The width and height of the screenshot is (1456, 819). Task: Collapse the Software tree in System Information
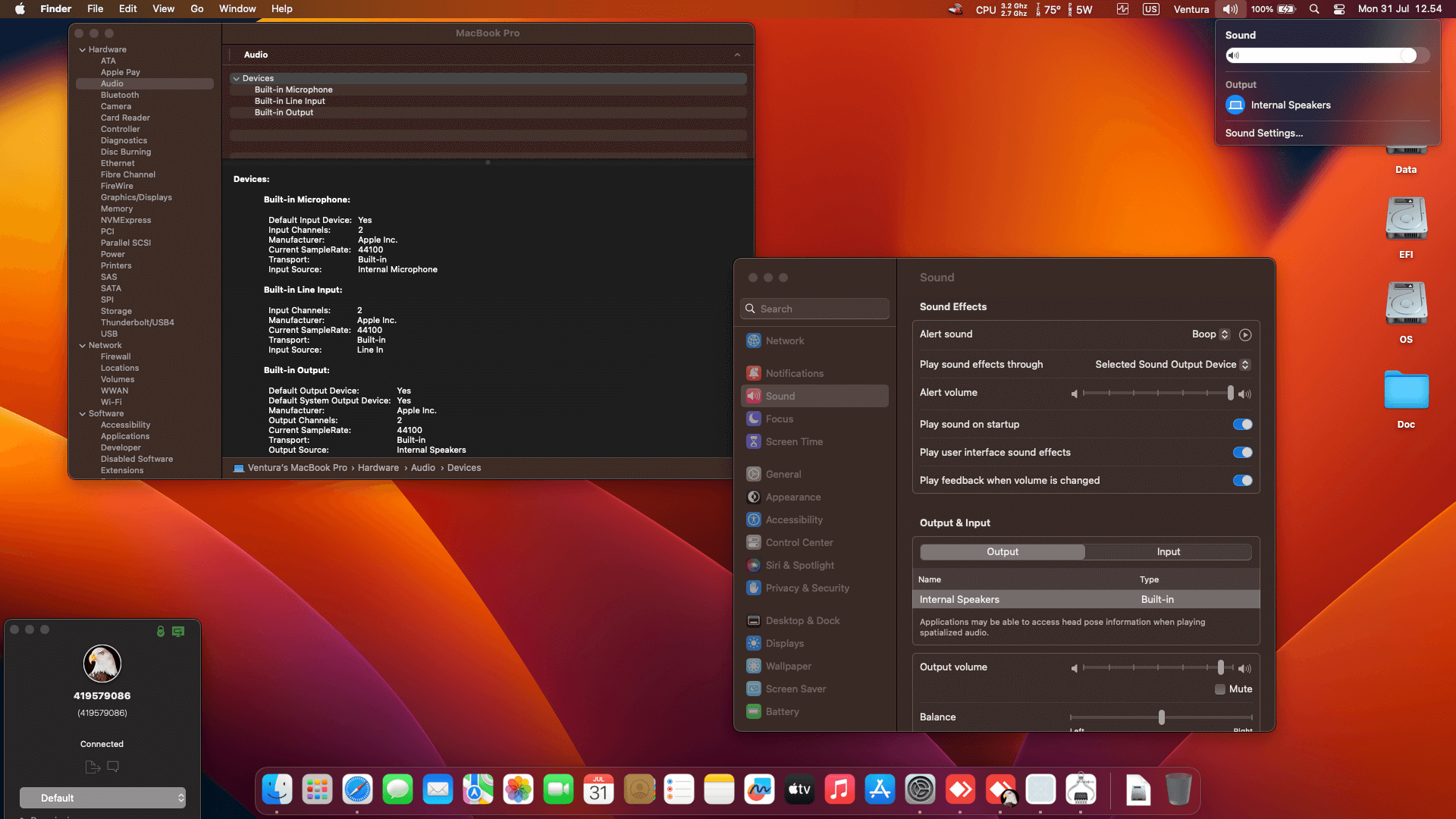click(x=83, y=413)
